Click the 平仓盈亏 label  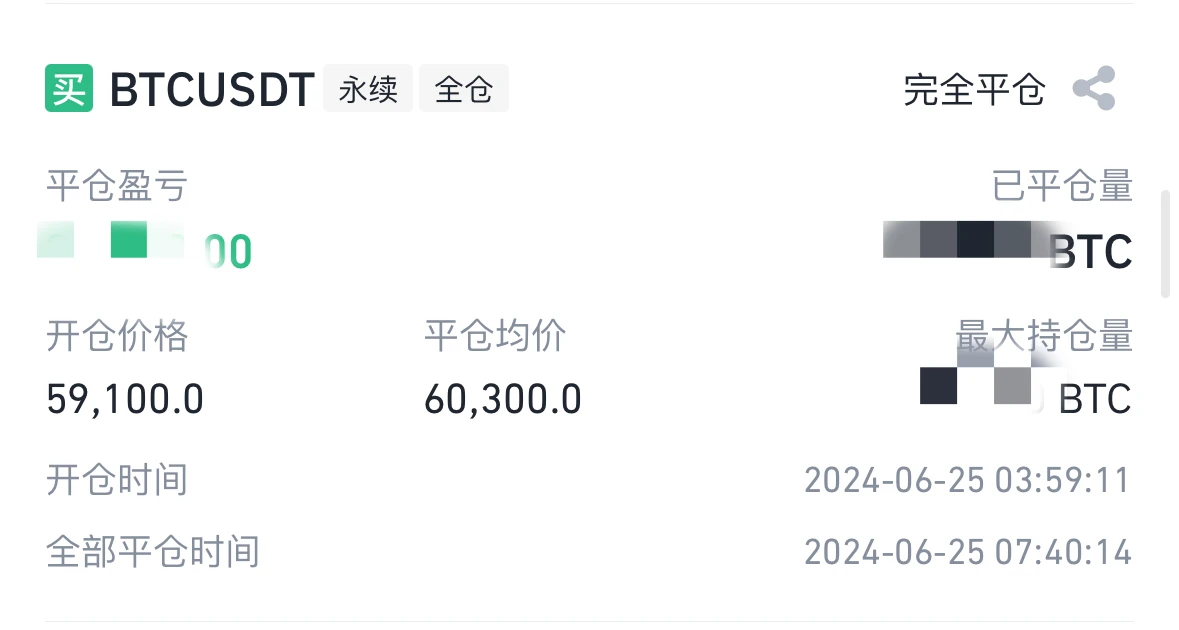coord(117,186)
